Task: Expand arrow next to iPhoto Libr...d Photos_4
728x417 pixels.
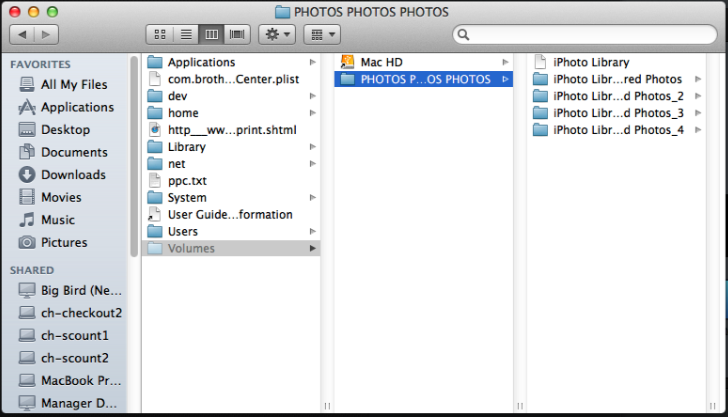Action: pyautogui.click(x=698, y=130)
